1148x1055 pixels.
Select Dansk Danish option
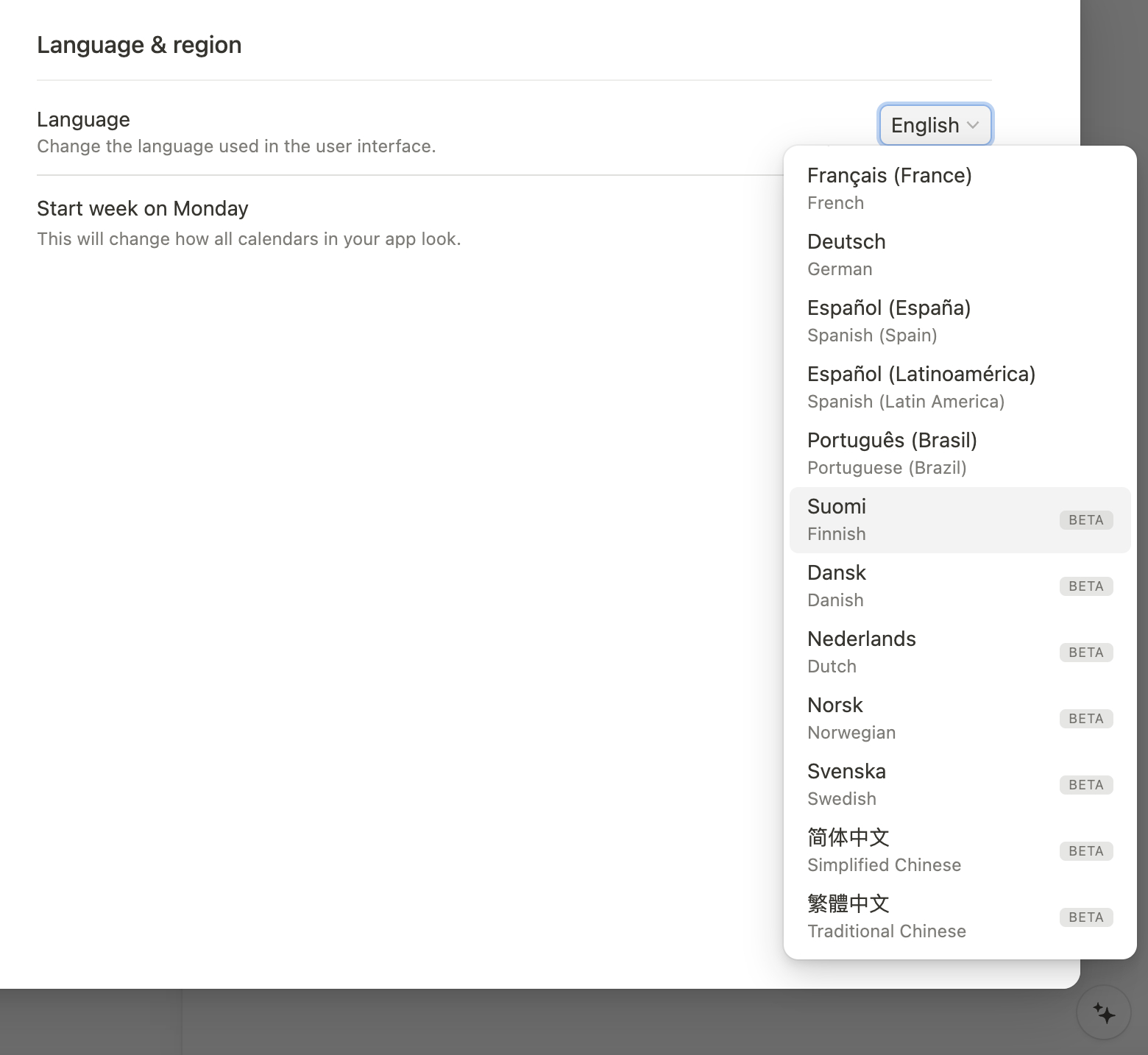point(960,586)
